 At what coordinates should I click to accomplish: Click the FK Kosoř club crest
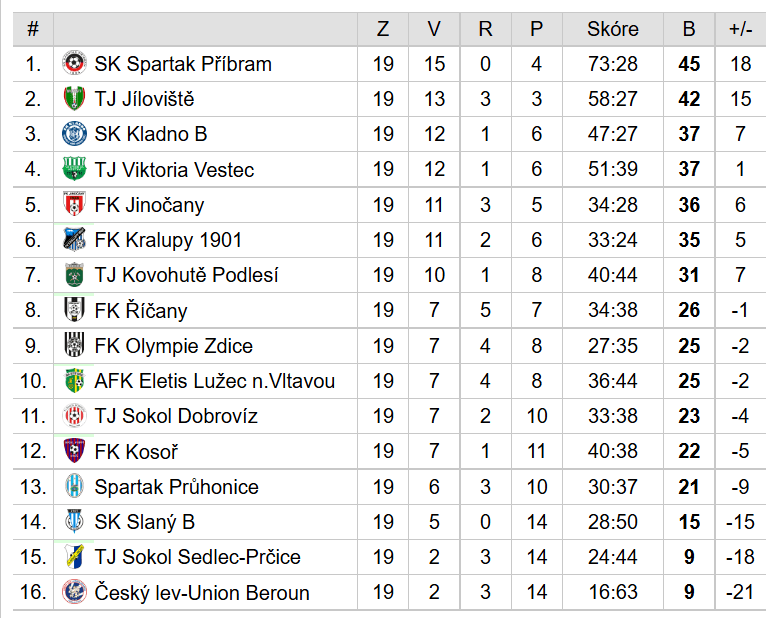(x=74, y=450)
